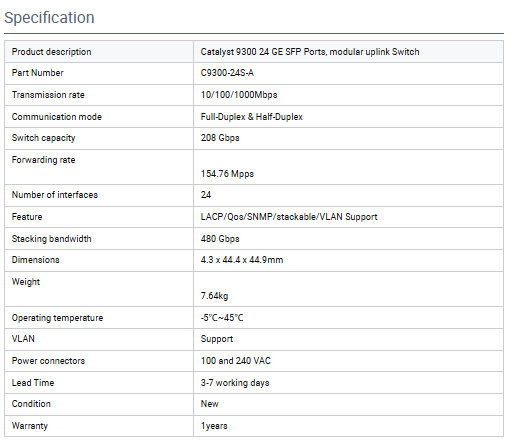This screenshot has width=516, height=443.
Task: Select the 'Warranty' label
Action: click(30, 426)
